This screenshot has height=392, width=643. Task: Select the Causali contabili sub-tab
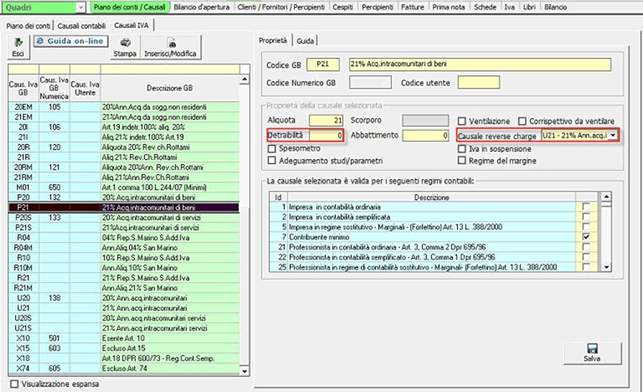[x=82, y=26]
